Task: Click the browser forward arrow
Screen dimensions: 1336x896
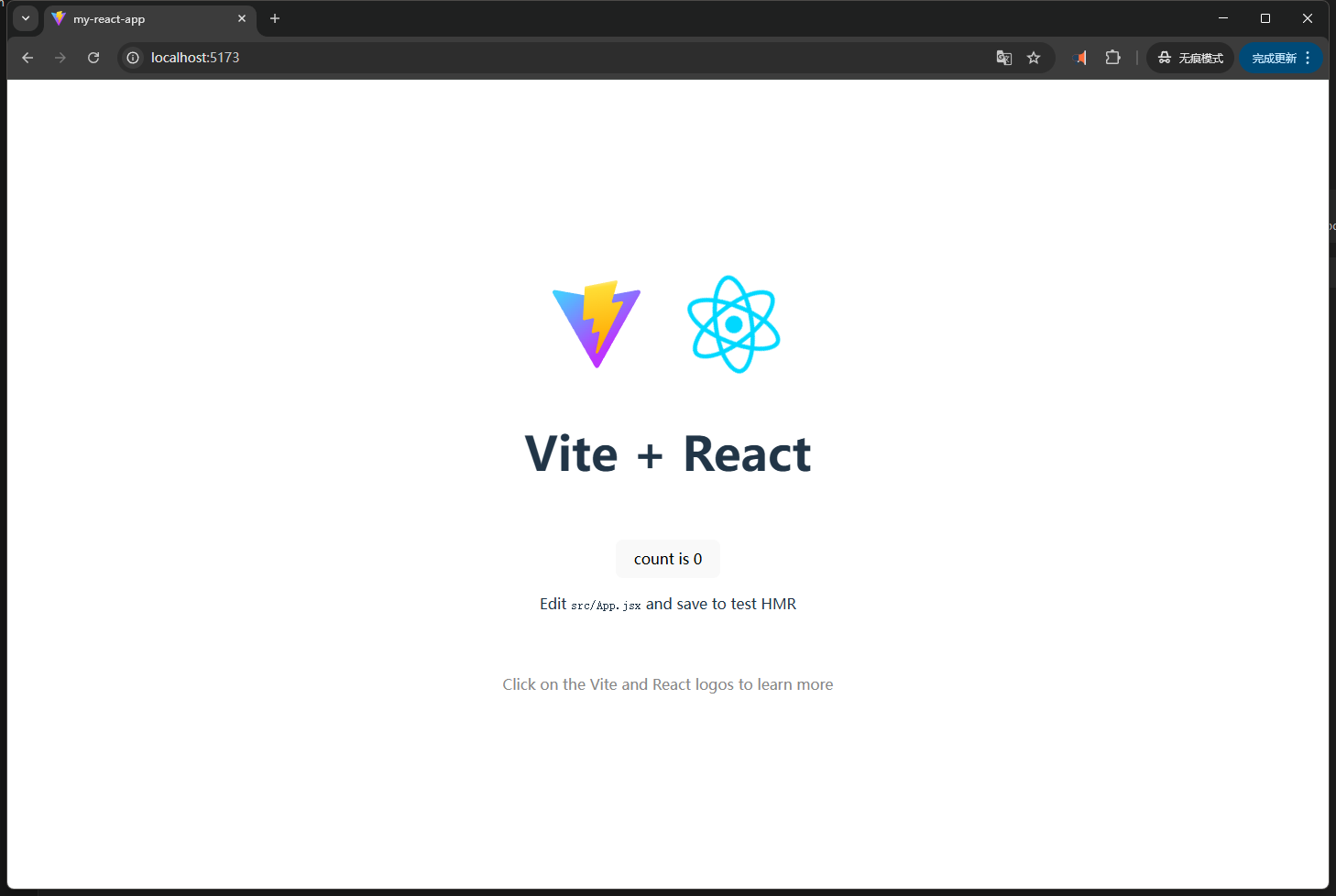Action: (60, 58)
